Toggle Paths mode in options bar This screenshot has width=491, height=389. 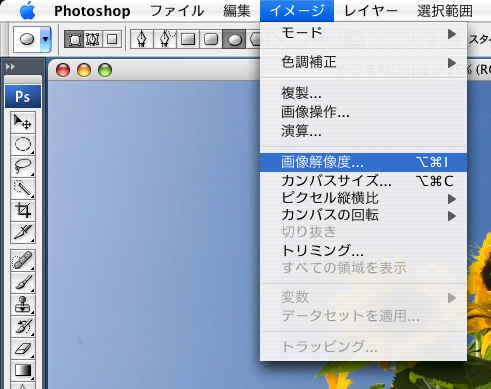click(x=93, y=39)
